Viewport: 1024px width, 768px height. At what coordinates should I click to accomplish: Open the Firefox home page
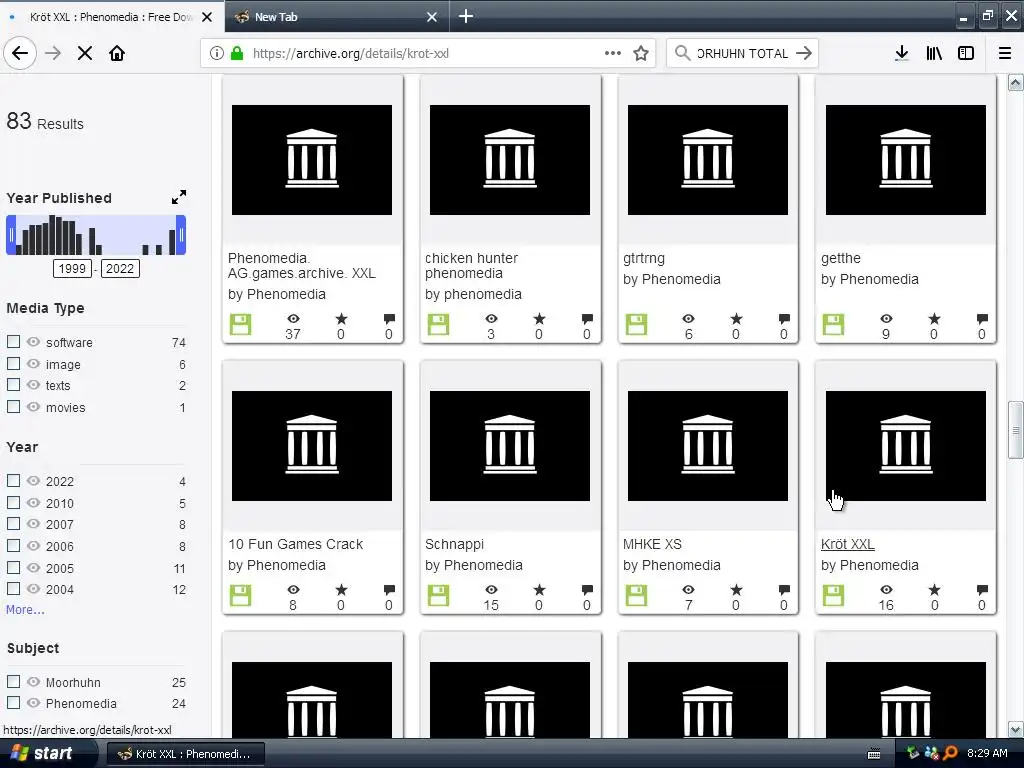[x=117, y=54]
